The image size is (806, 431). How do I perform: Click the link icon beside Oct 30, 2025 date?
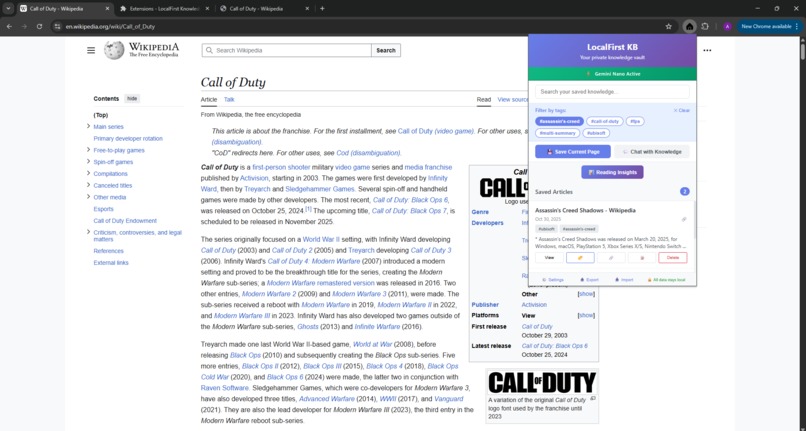[684, 219]
